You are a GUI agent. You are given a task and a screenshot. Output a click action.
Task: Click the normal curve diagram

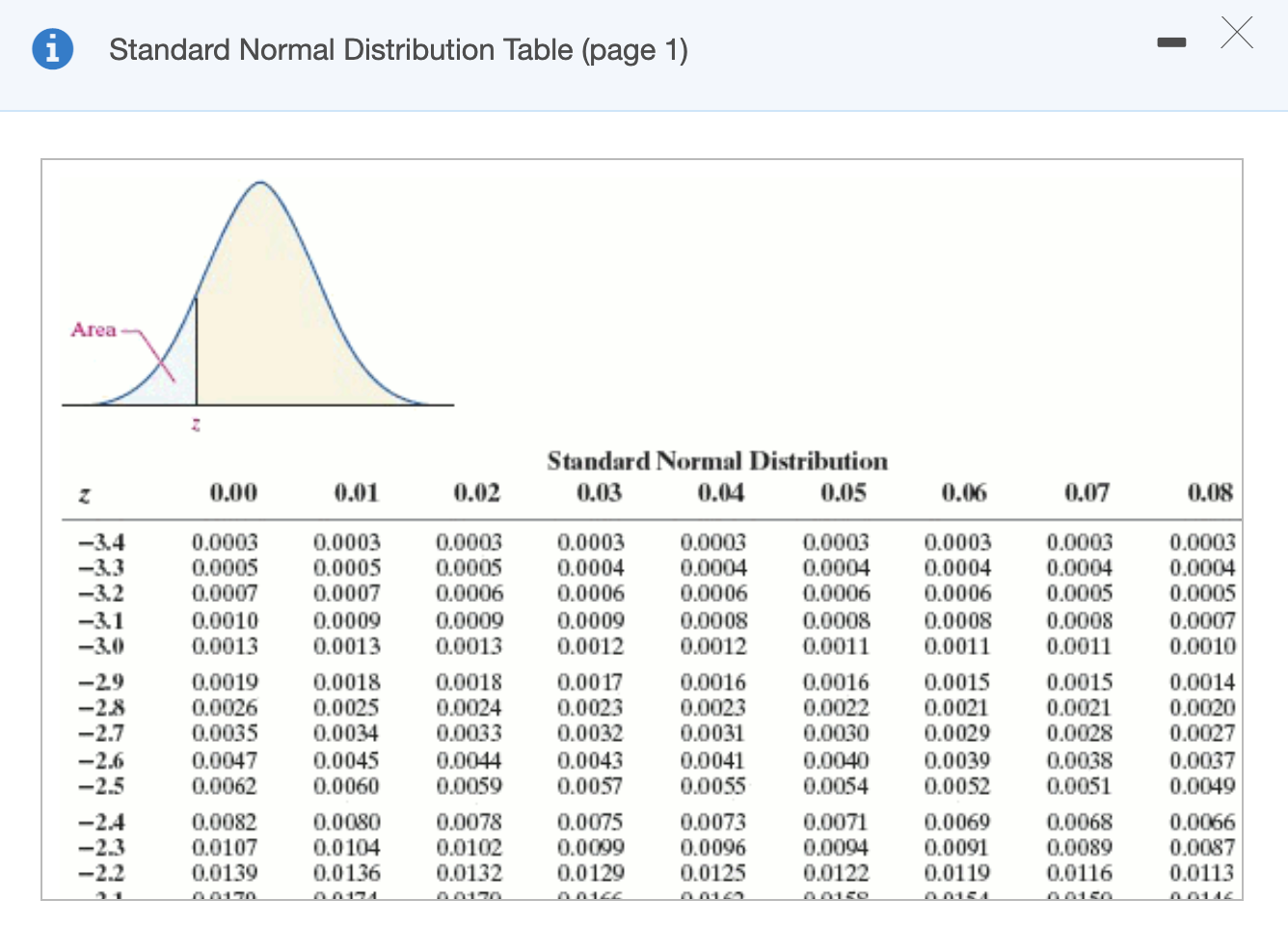click(x=258, y=294)
